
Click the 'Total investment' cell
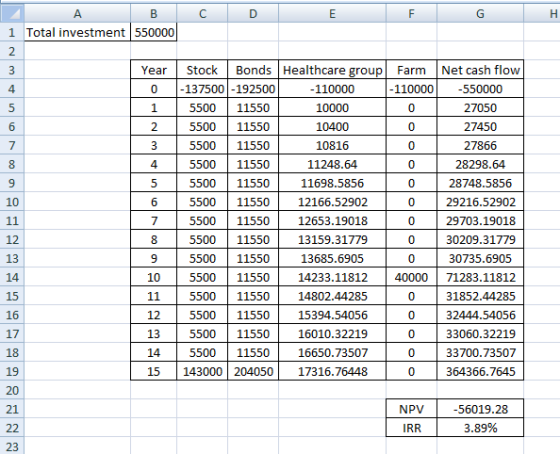point(77,32)
